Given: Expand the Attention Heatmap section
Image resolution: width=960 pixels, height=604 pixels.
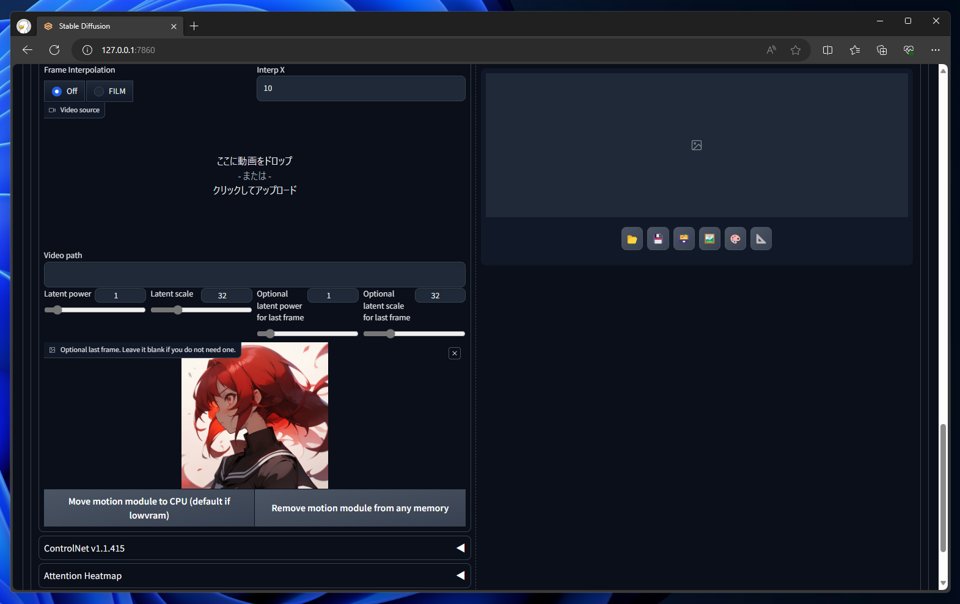Looking at the screenshot, I should pyautogui.click(x=254, y=576).
